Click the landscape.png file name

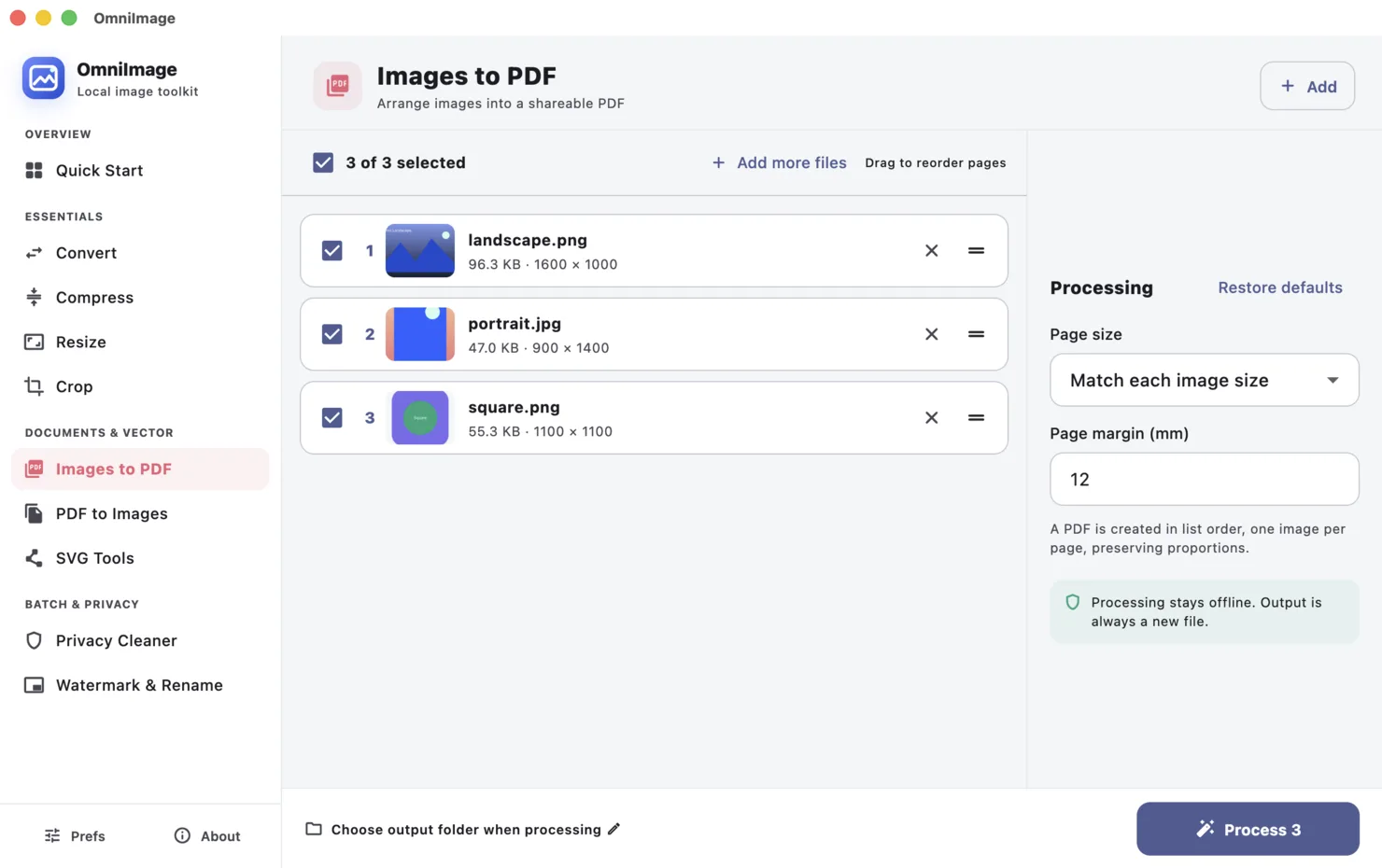click(528, 240)
